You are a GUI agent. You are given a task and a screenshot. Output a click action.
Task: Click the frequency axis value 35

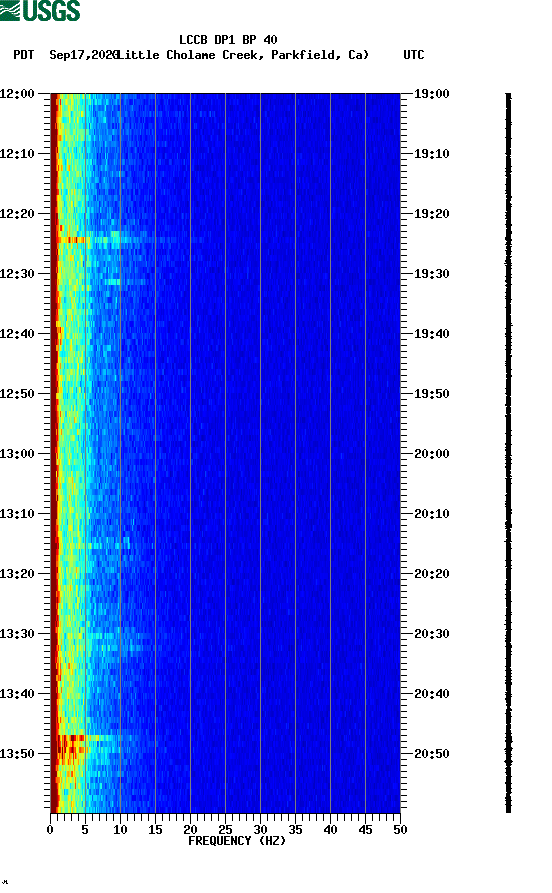295,830
